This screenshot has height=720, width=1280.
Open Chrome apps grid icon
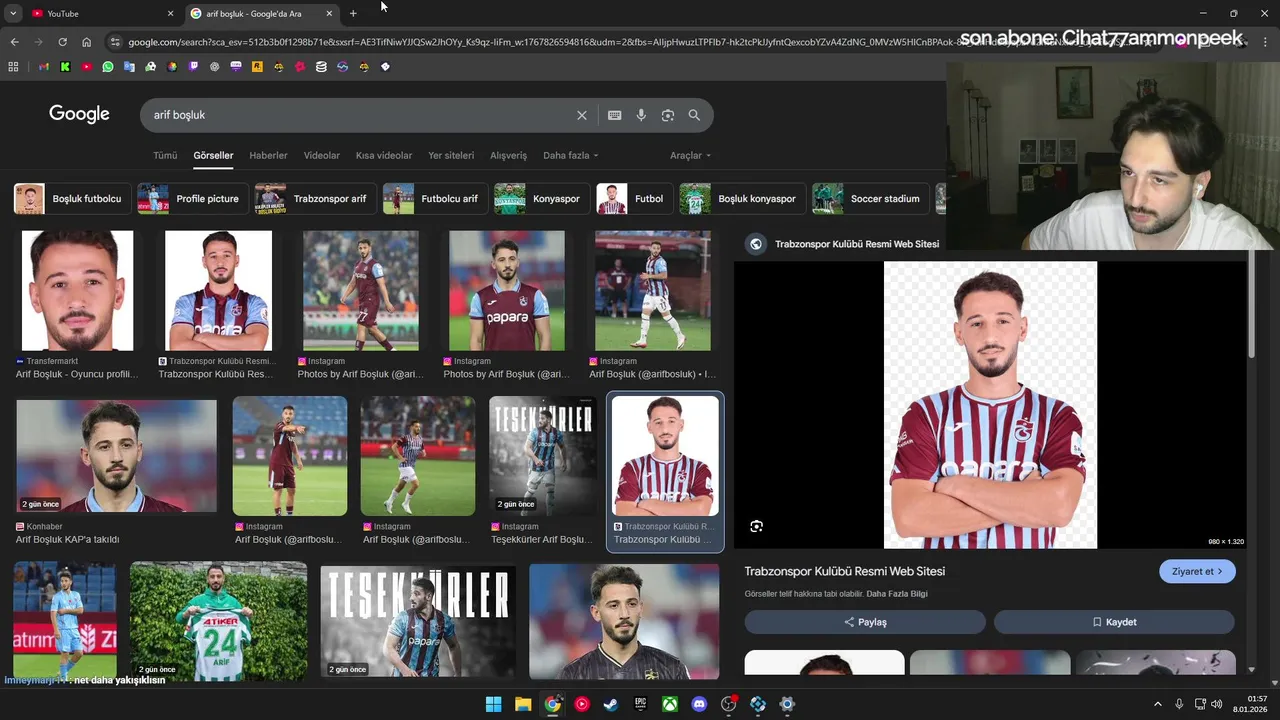[x=13, y=67]
